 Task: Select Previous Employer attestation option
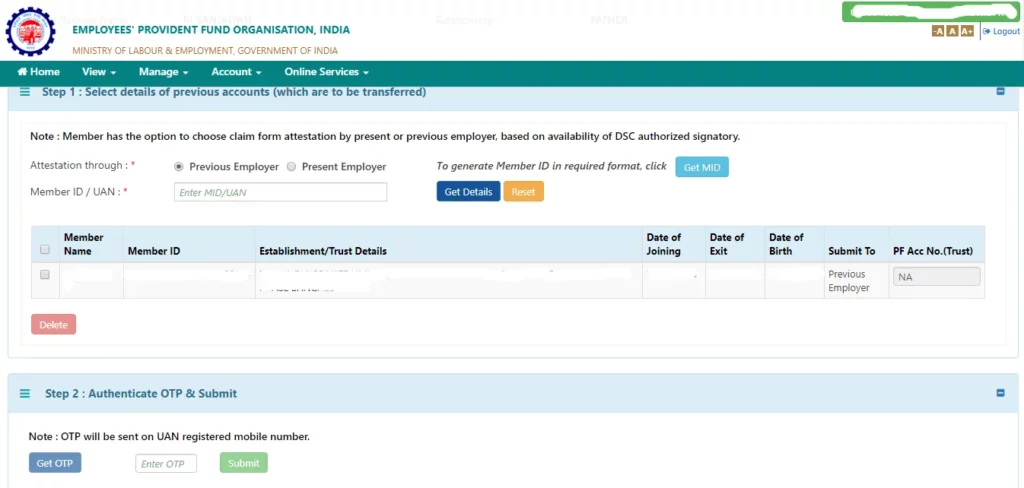coord(179,167)
